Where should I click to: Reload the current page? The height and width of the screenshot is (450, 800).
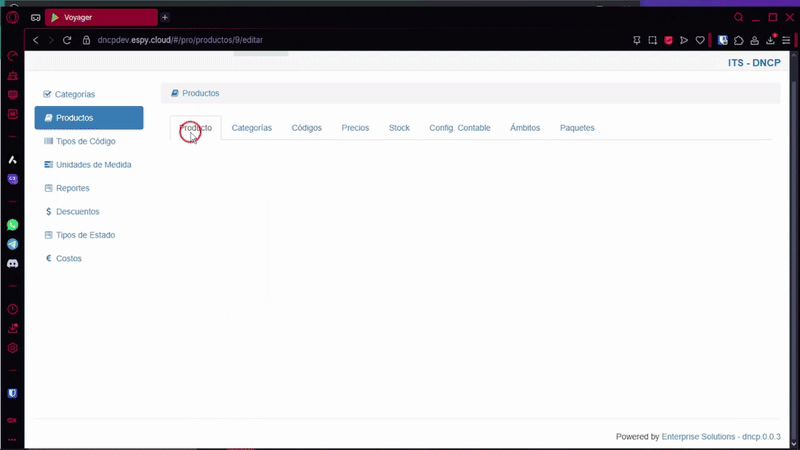67,40
